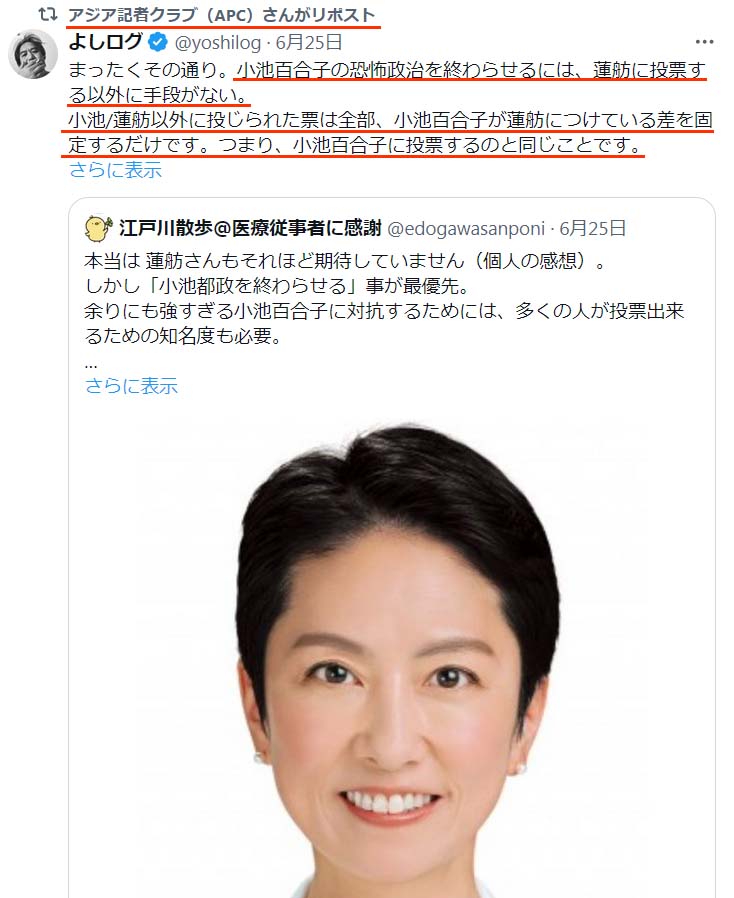Open the @yoshilog handle
The height and width of the screenshot is (898, 734).
click(218, 42)
